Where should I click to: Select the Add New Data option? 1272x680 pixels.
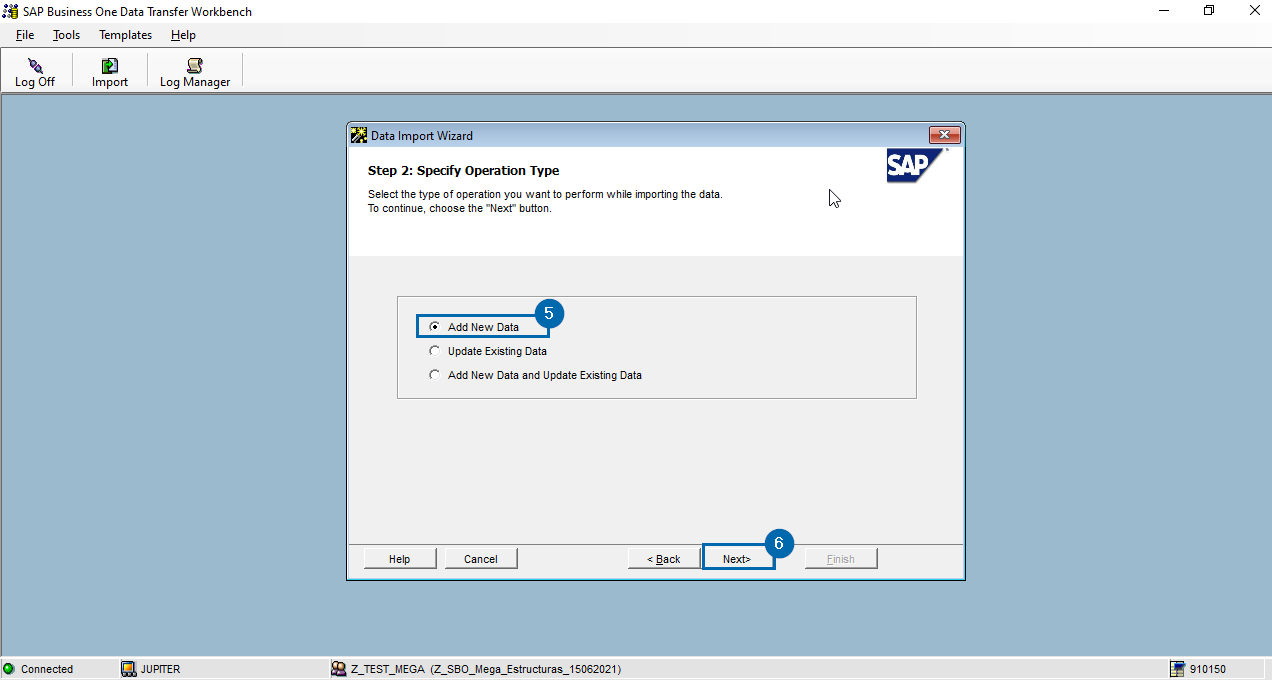(x=475, y=327)
